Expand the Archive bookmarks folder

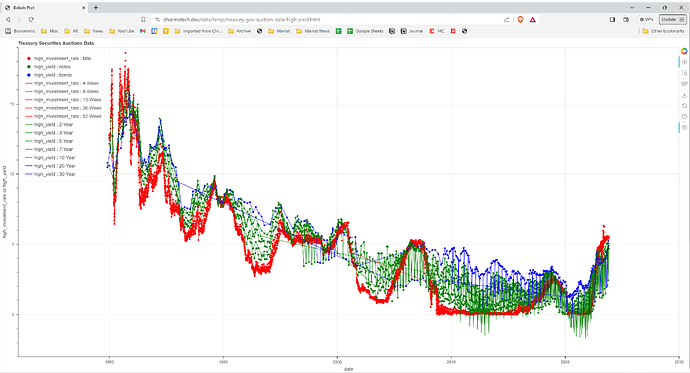[x=239, y=31]
